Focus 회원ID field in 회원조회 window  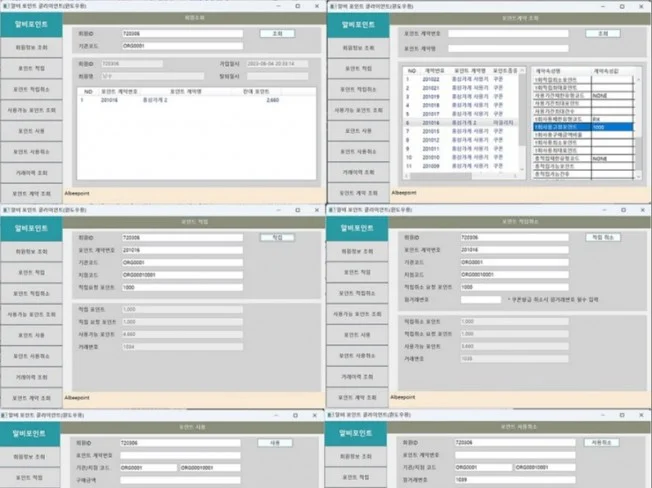(180, 33)
